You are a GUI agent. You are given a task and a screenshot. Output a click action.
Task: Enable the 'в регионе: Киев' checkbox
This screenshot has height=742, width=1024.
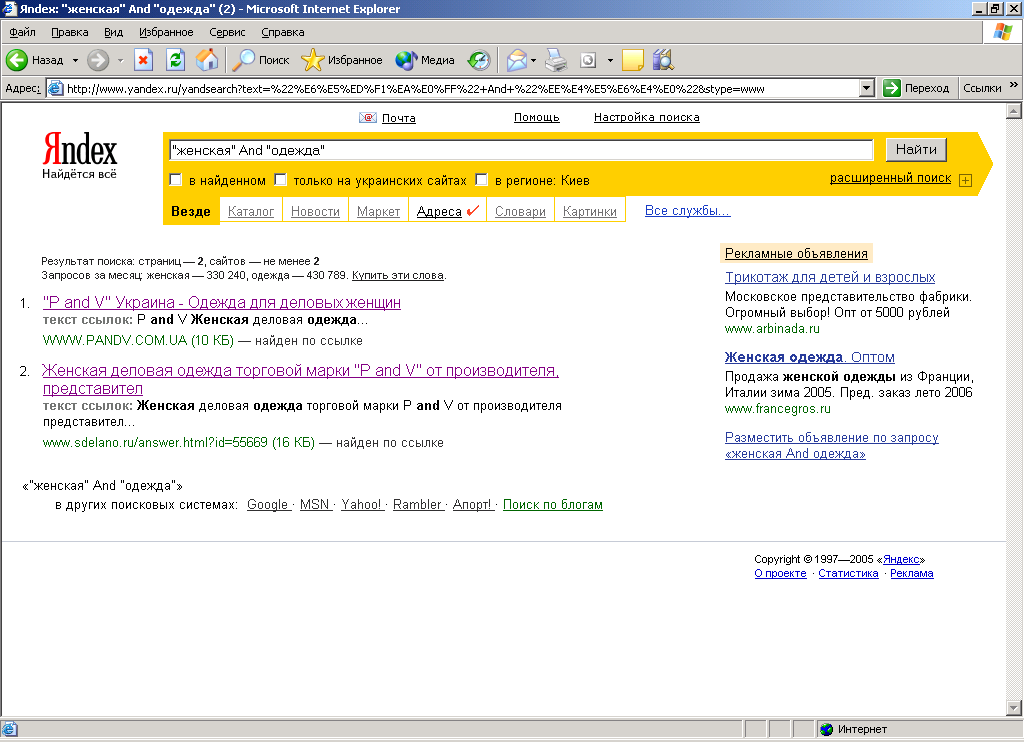point(481,179)
